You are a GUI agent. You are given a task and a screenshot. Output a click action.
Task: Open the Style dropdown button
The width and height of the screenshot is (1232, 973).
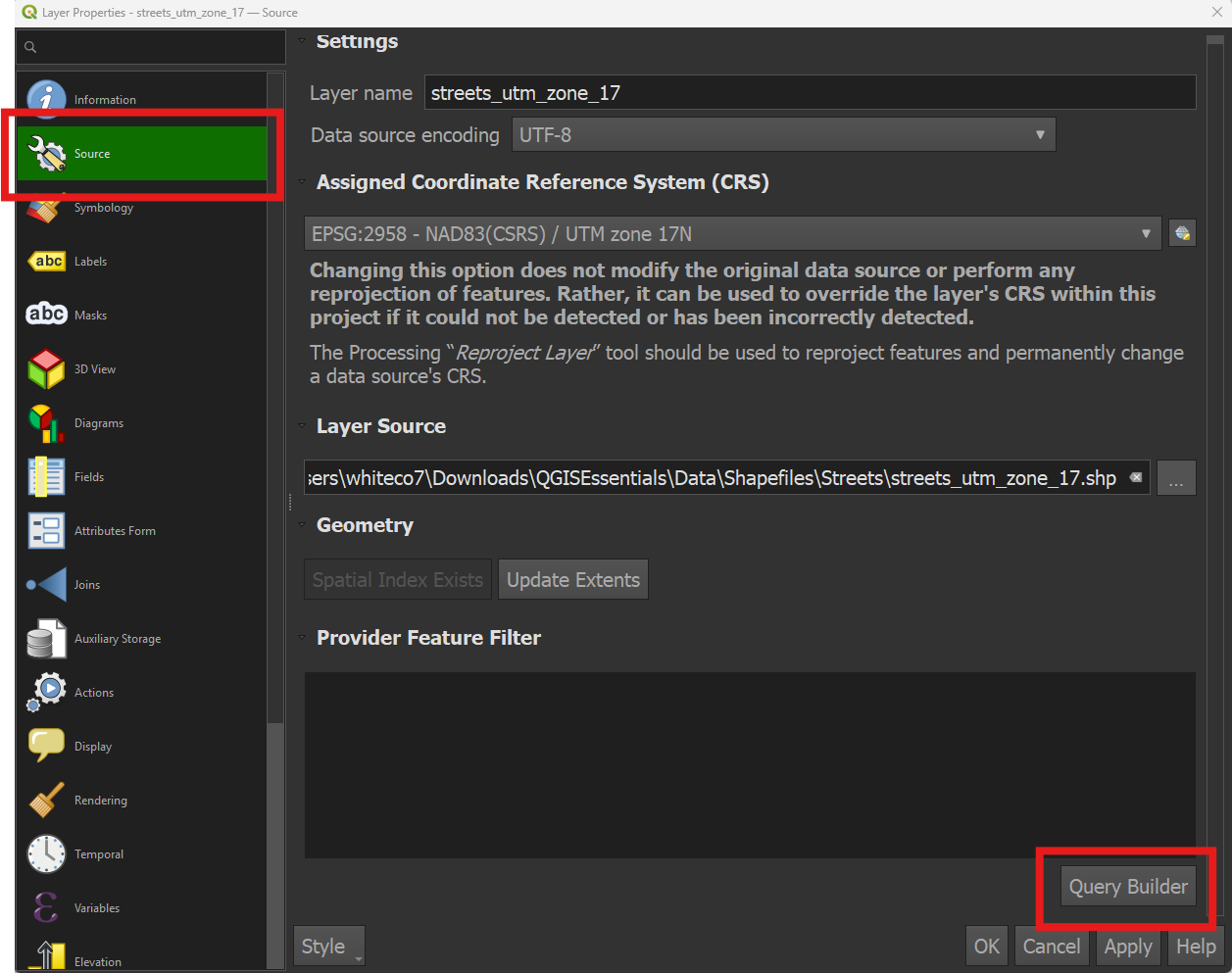pos(328,947)
